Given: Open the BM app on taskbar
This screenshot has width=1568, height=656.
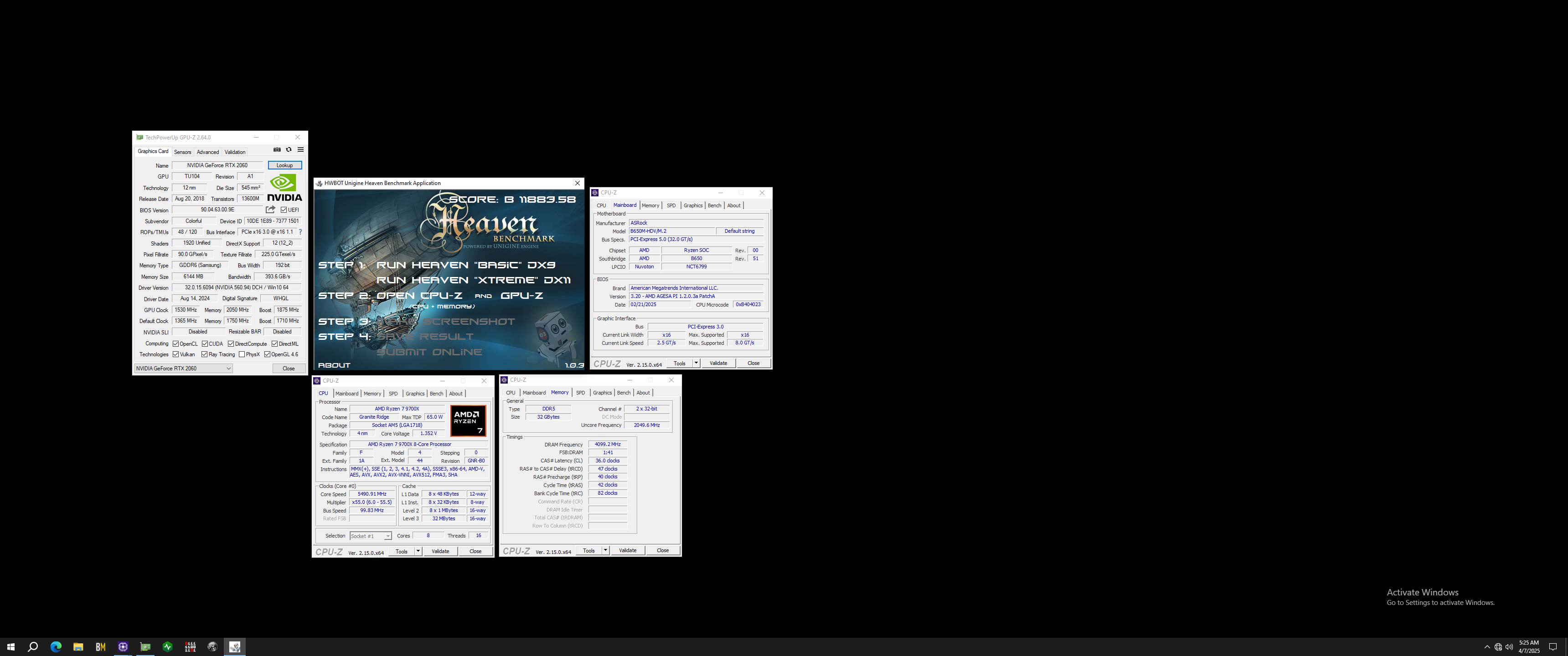Looking at the screenshot, I should point(100,647).
